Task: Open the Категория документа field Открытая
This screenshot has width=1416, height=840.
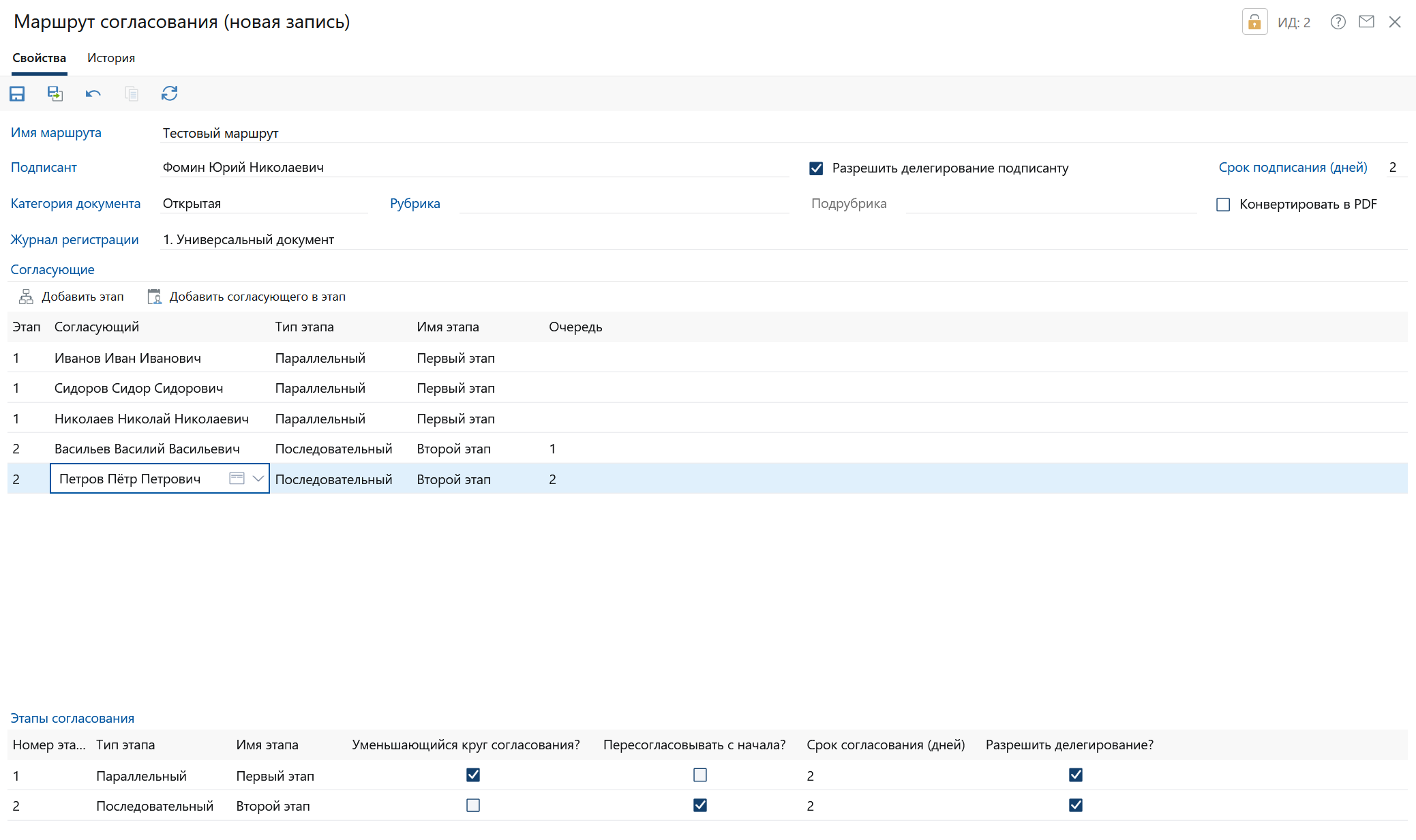Action: click(263, 204)
